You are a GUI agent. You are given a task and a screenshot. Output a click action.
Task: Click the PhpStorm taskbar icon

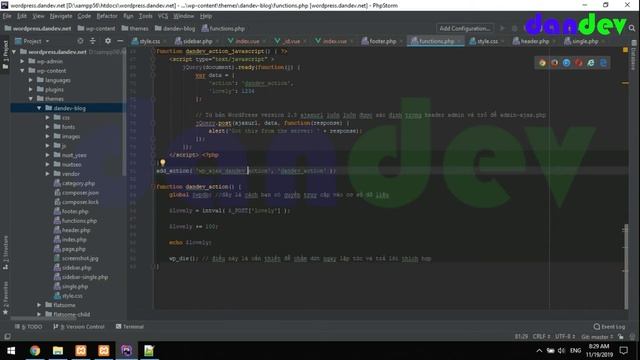[127, 351]
